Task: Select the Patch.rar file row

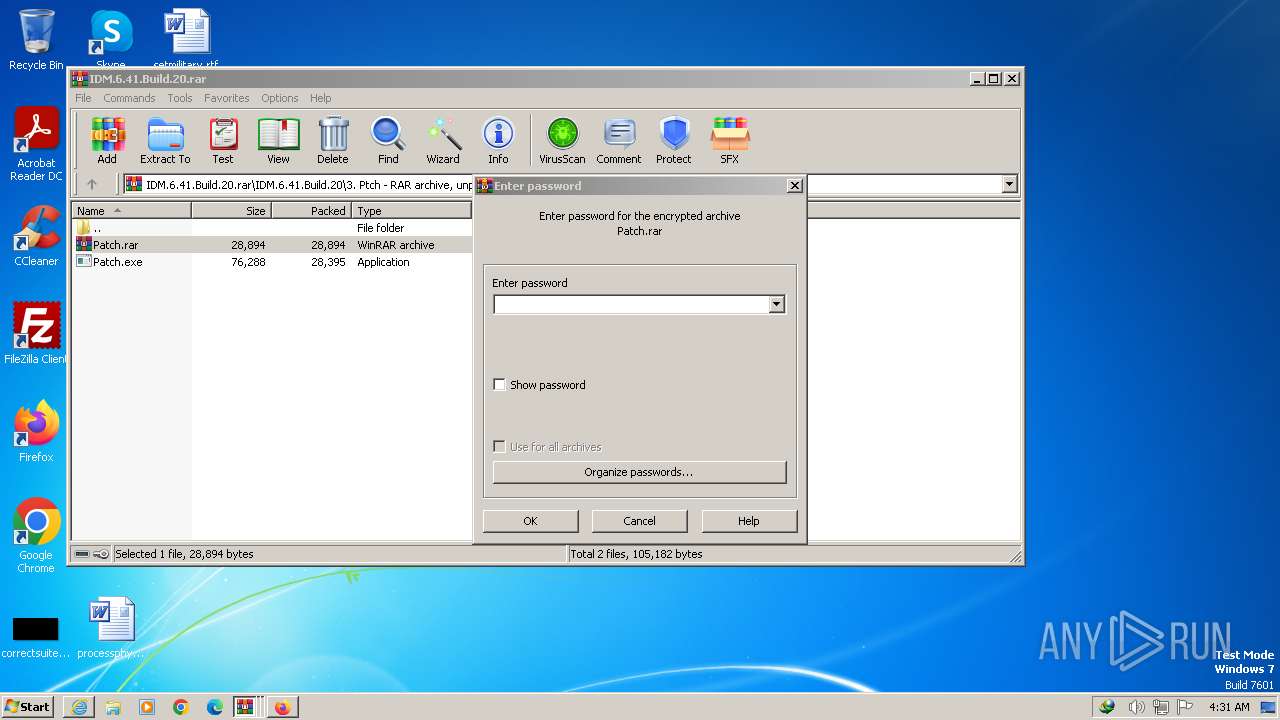Action: 272,245
